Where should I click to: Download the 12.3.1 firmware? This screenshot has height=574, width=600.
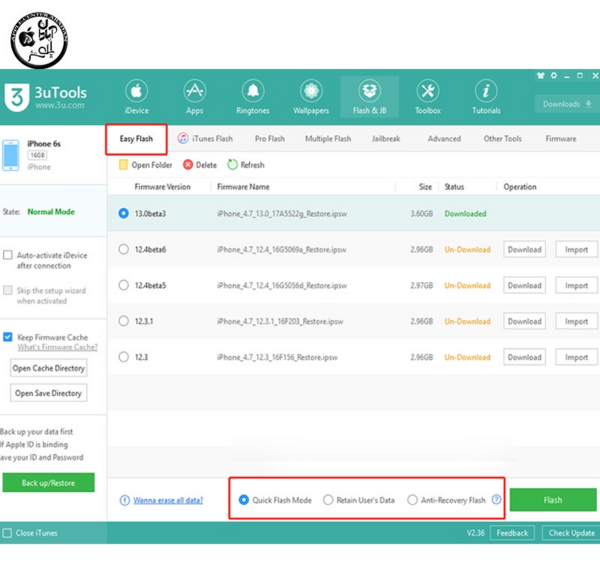coord(525,321)
